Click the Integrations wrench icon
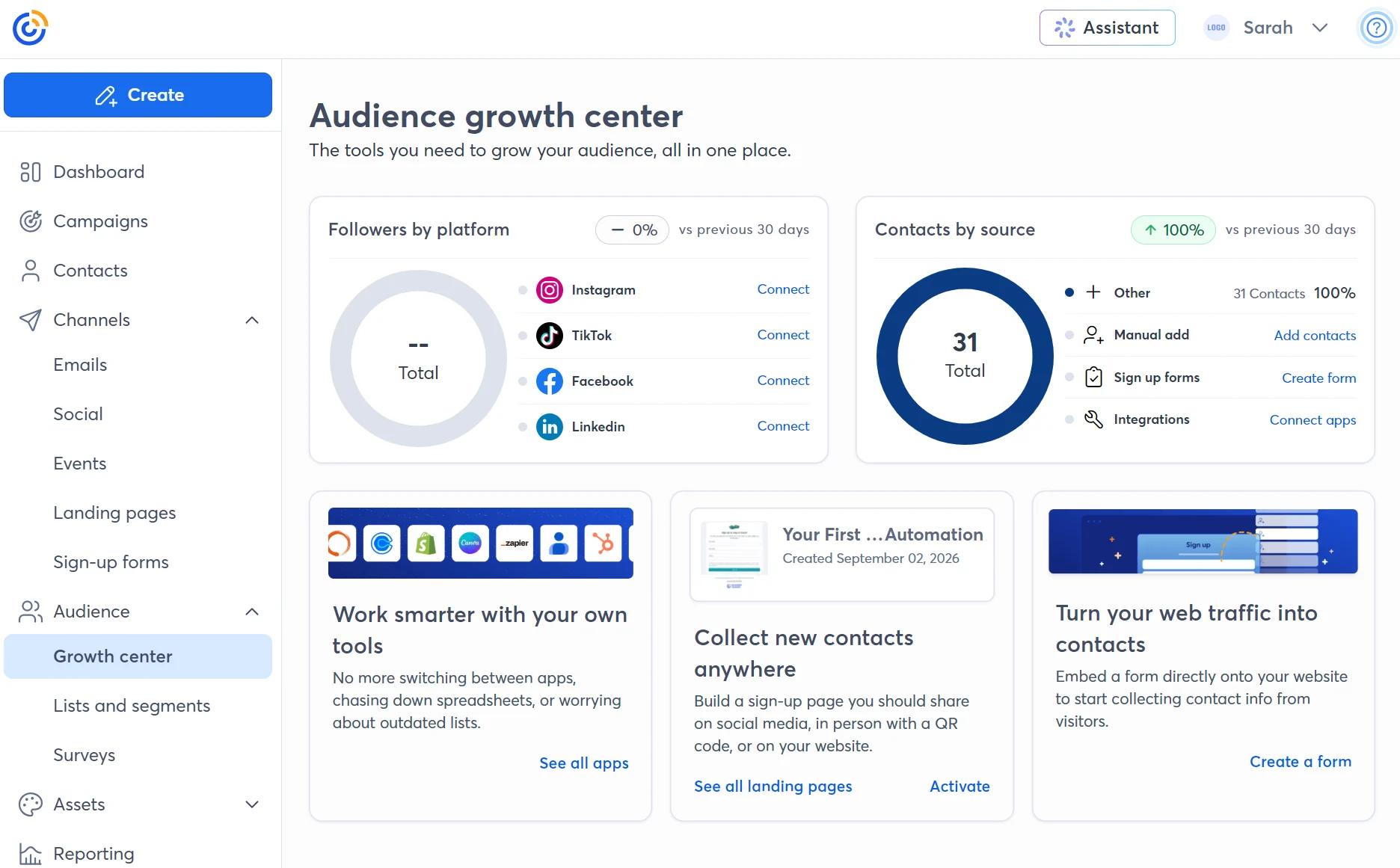This screenshot has width=1400, height=868. (x=1093, y=419)
